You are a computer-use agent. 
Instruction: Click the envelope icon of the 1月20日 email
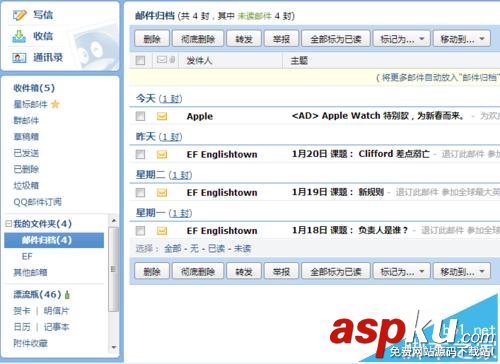point(162,154)
